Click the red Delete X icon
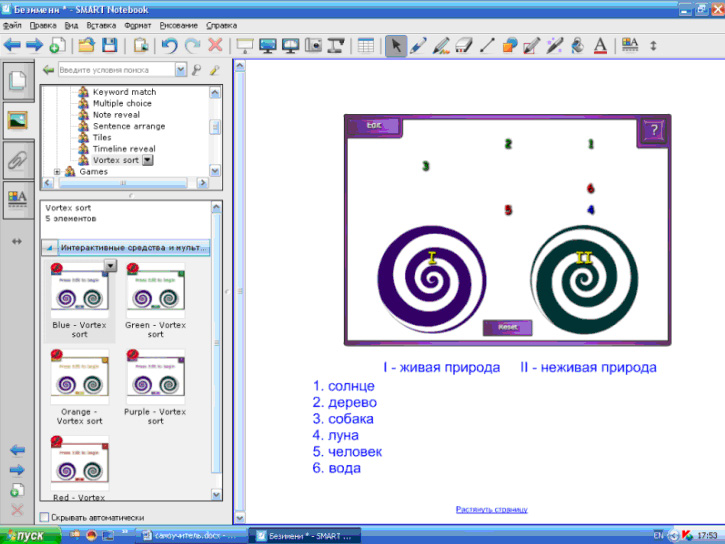This screenshot has width=725, height=544. [x=215, y=45]
